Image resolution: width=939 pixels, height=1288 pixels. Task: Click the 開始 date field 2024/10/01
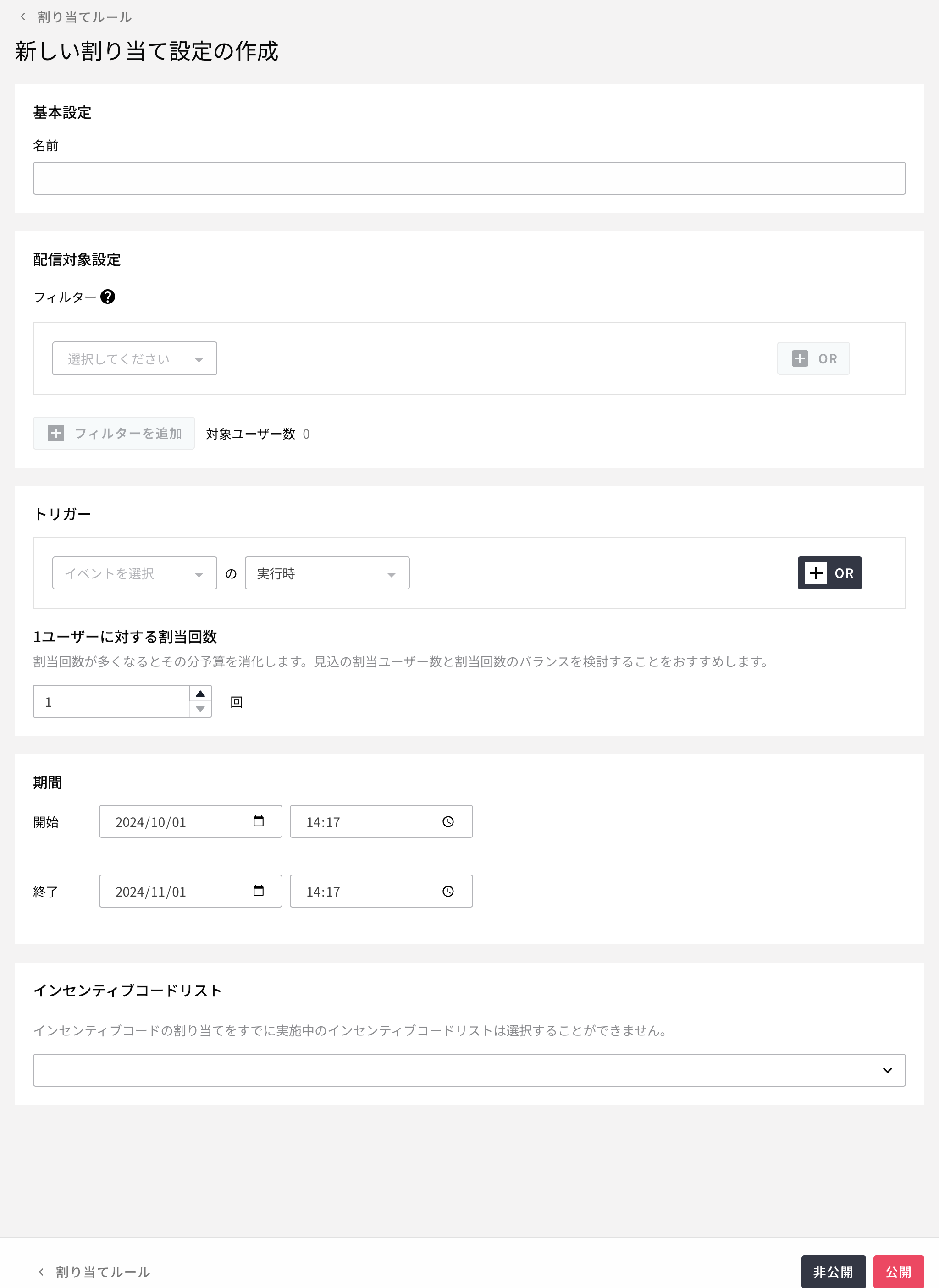pyautogui.click(x=190, y=821)
